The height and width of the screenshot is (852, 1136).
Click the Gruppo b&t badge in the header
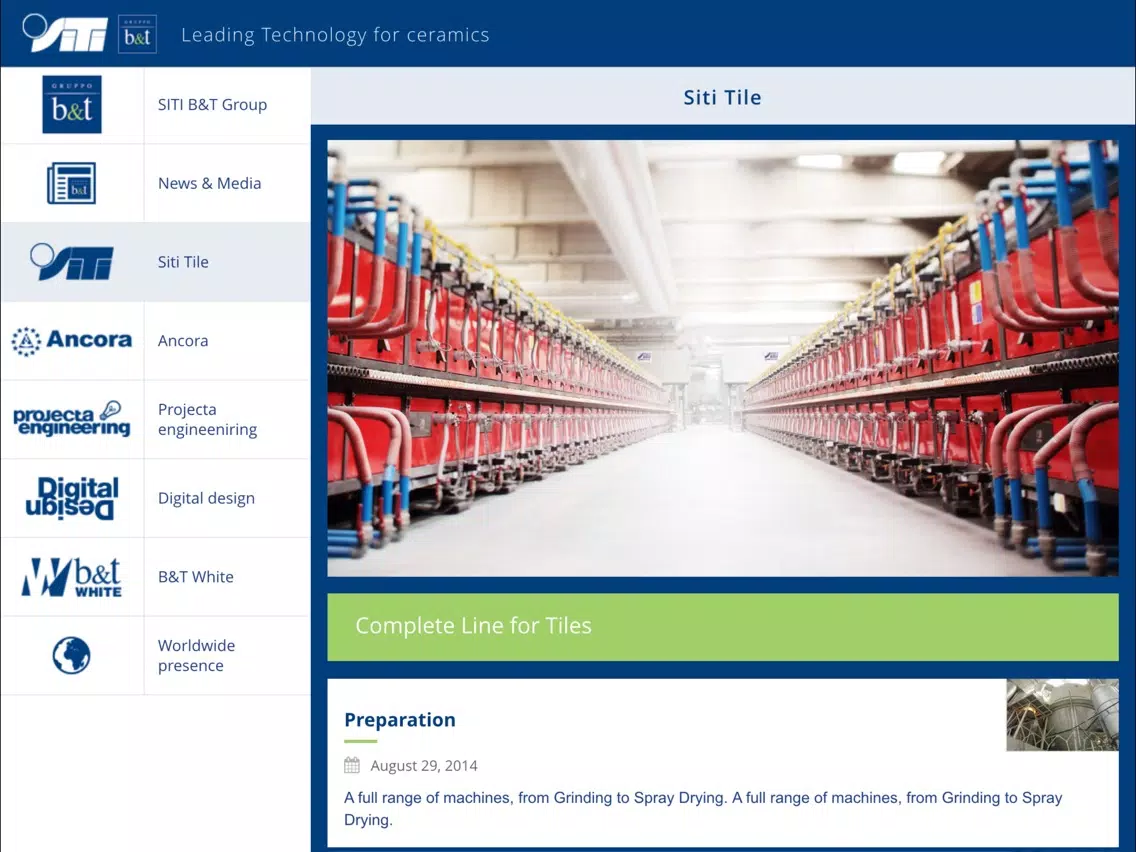point(137,34)
